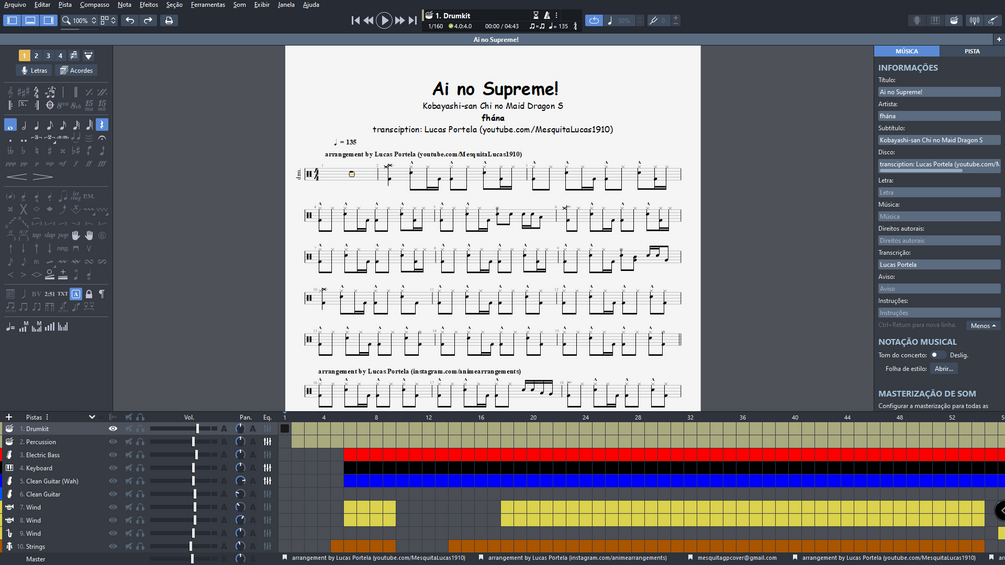Open the playback options dots menu
The height and width of the screenshot is (565, 1005).
coord(556,15)
